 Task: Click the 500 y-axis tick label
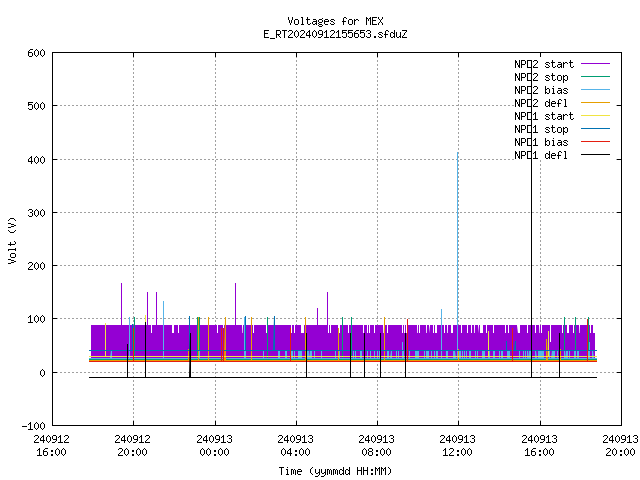tap(36, 106)
